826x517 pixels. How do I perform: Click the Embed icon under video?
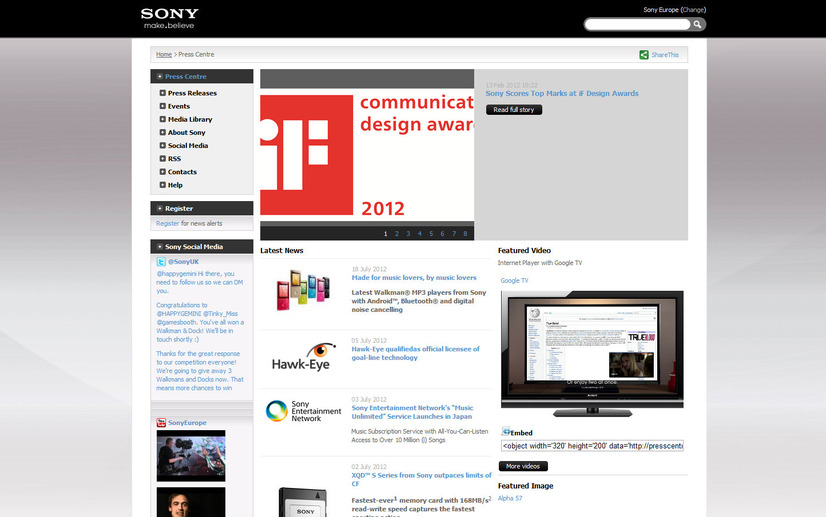click(x=506, y=432)
